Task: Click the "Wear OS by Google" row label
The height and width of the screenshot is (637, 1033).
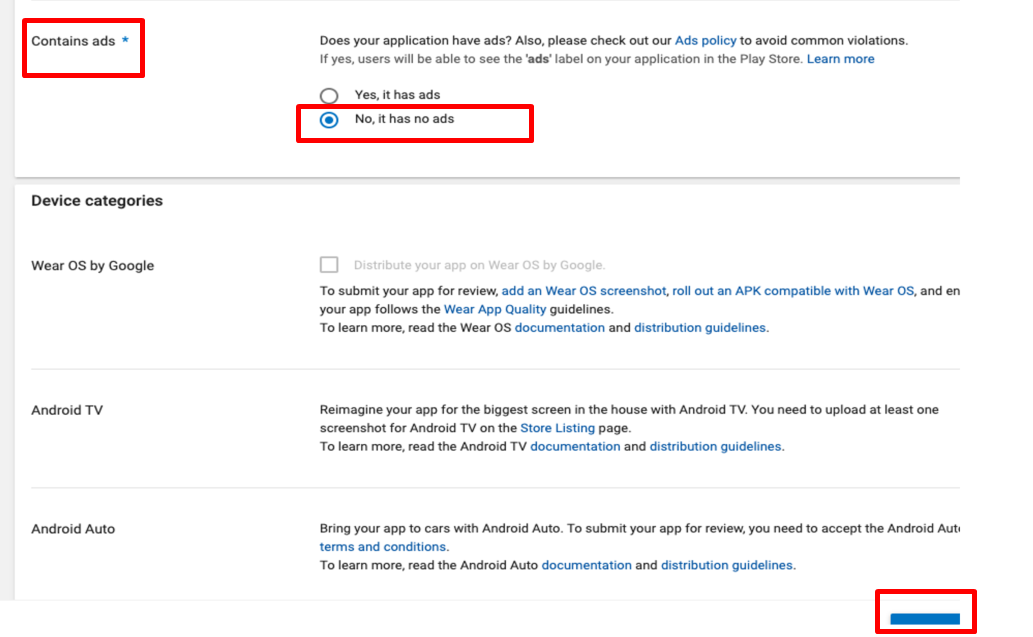Action: (x=93, y=266)
